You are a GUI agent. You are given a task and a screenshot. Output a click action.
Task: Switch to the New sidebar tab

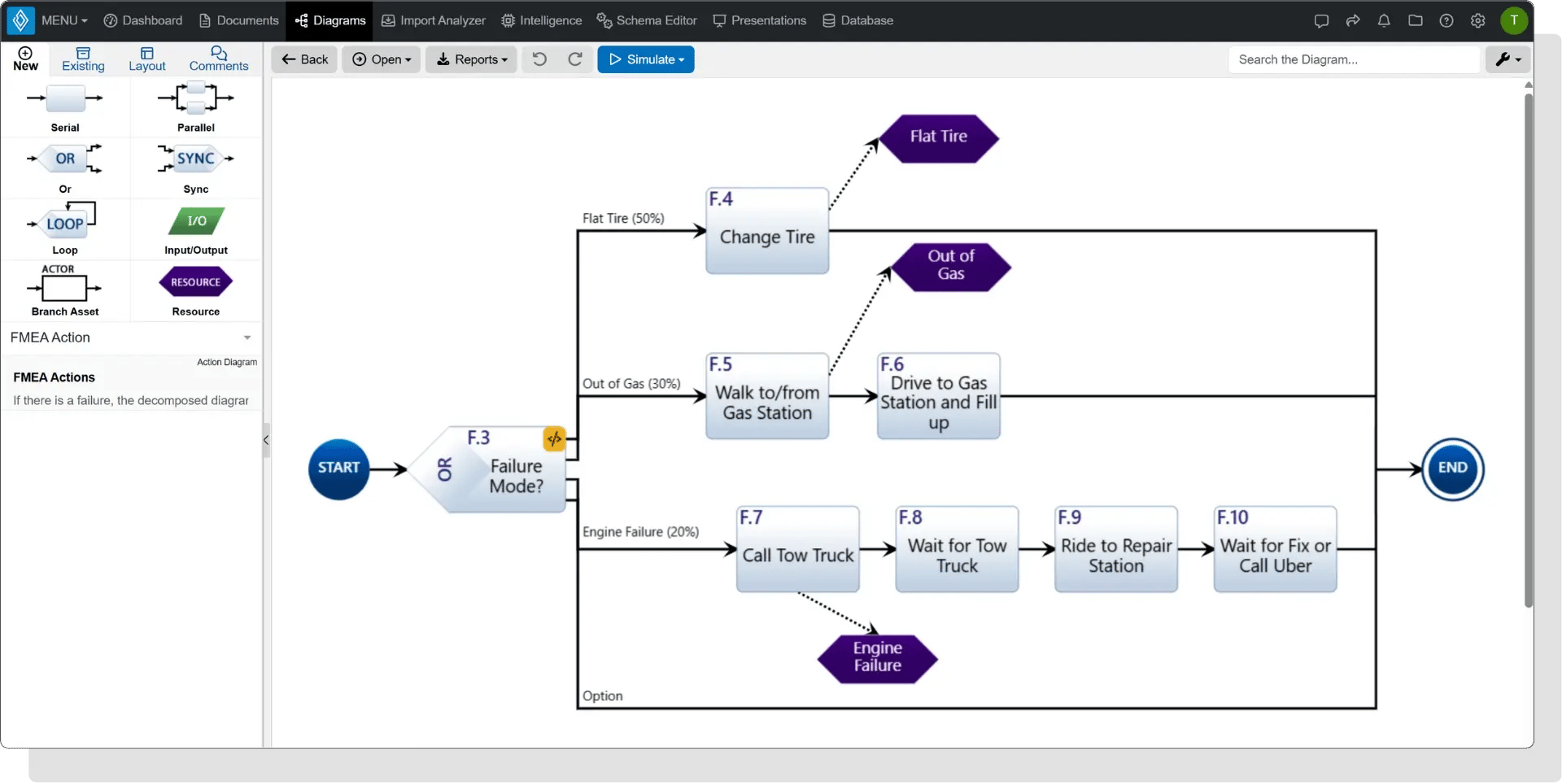(x=25, y=59)
